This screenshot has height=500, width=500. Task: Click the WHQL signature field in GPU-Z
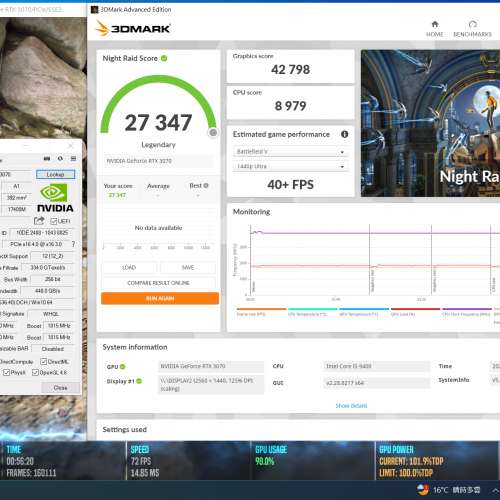pos(51,314)
